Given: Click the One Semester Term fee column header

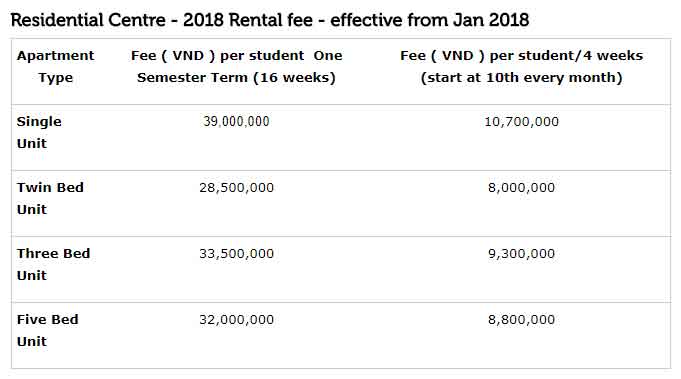Looking at the screenshot, I should point(236,66).
